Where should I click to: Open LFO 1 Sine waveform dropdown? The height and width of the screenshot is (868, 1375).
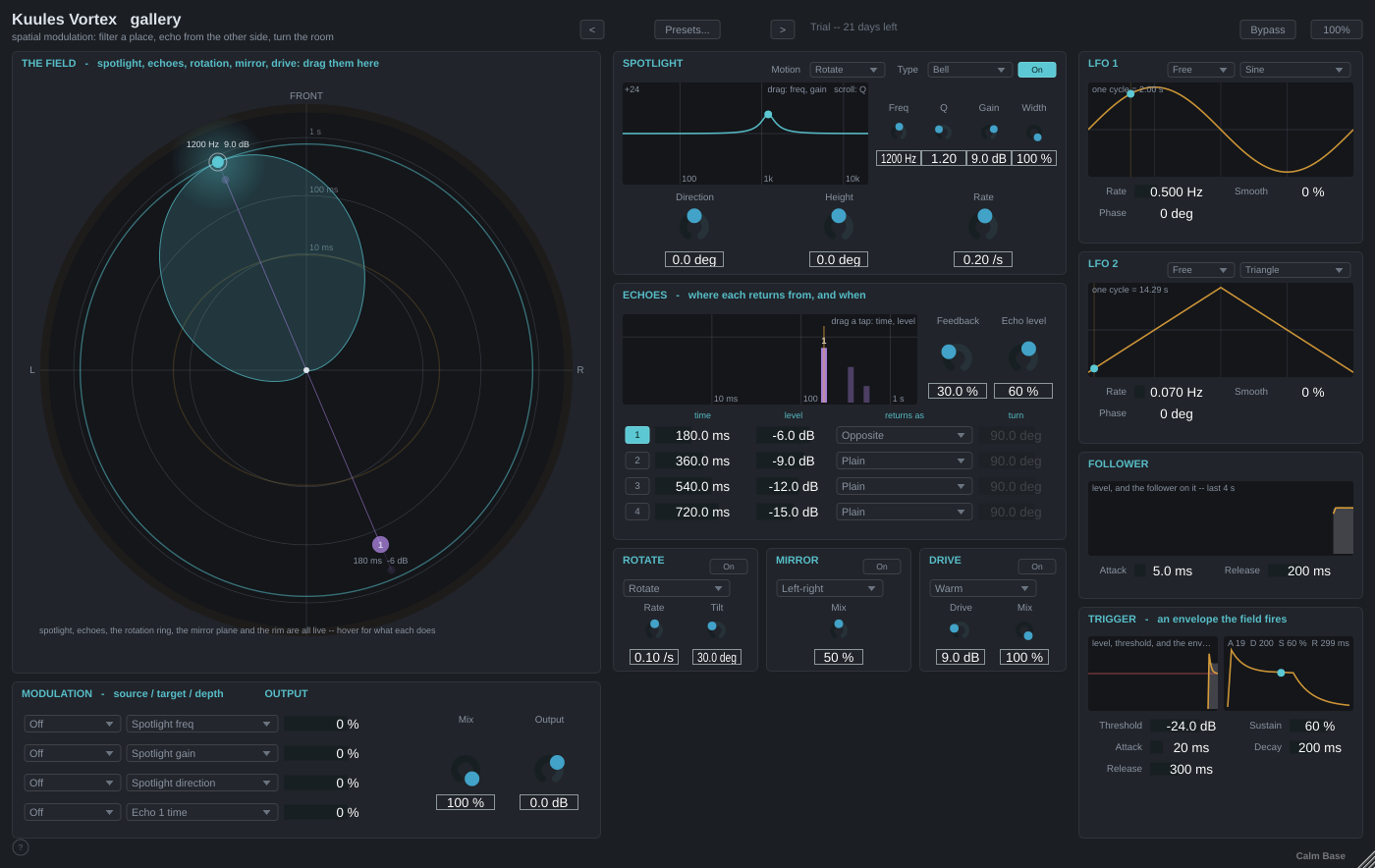coord(1296,70)
